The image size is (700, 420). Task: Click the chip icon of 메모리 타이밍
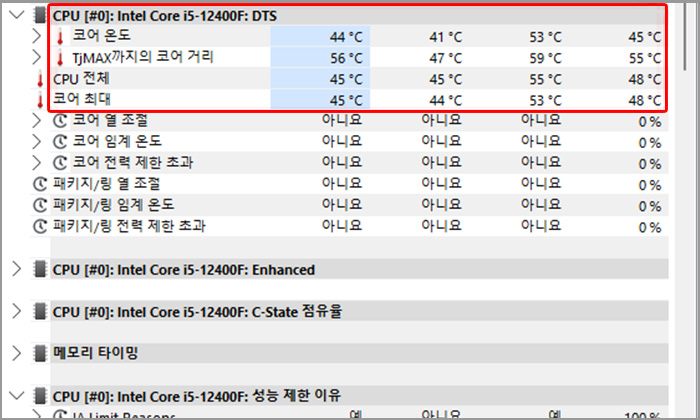40,353
